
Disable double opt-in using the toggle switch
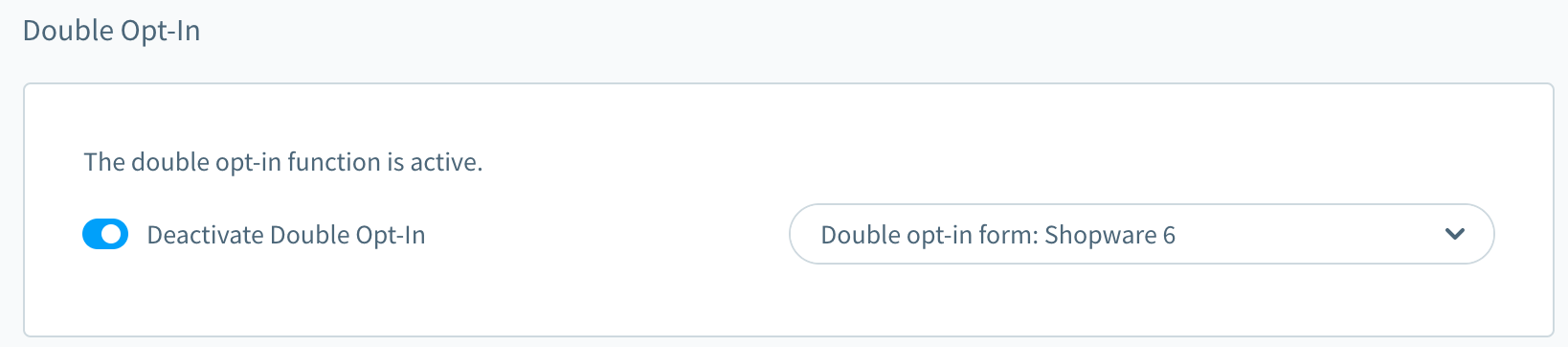pyautogui.click(x=105, y=234)
